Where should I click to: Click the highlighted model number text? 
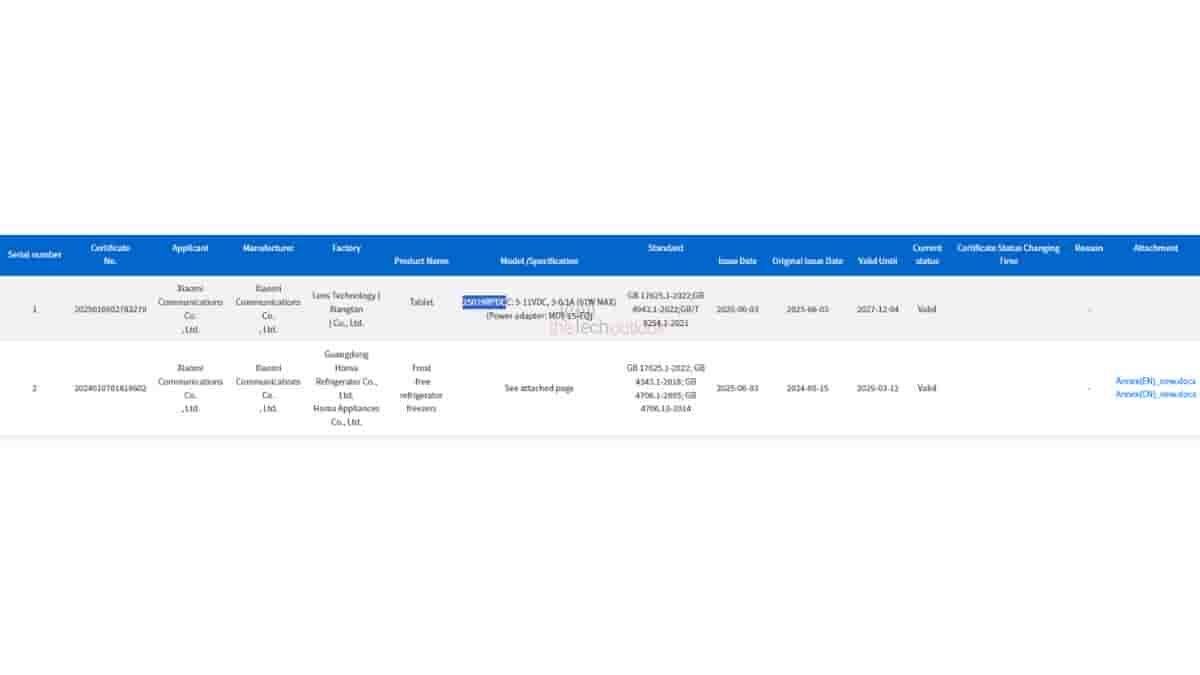484,302
